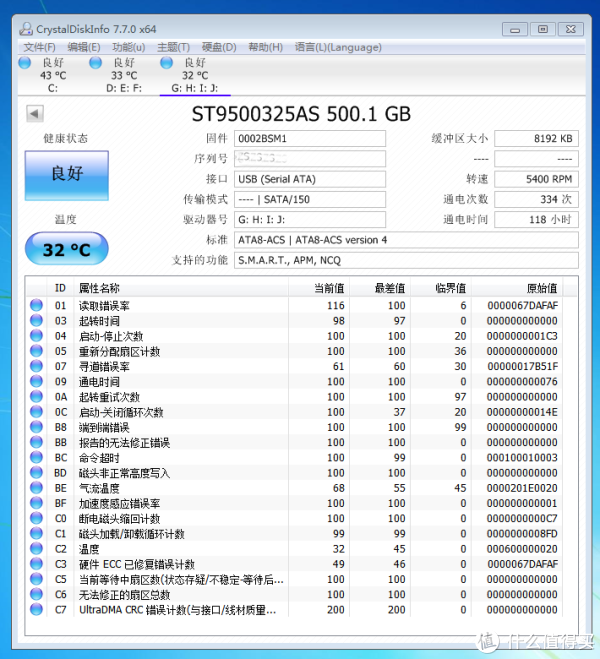Click the status dot of attribute BF
Screen dimensions: 600x659
[37, 503]
